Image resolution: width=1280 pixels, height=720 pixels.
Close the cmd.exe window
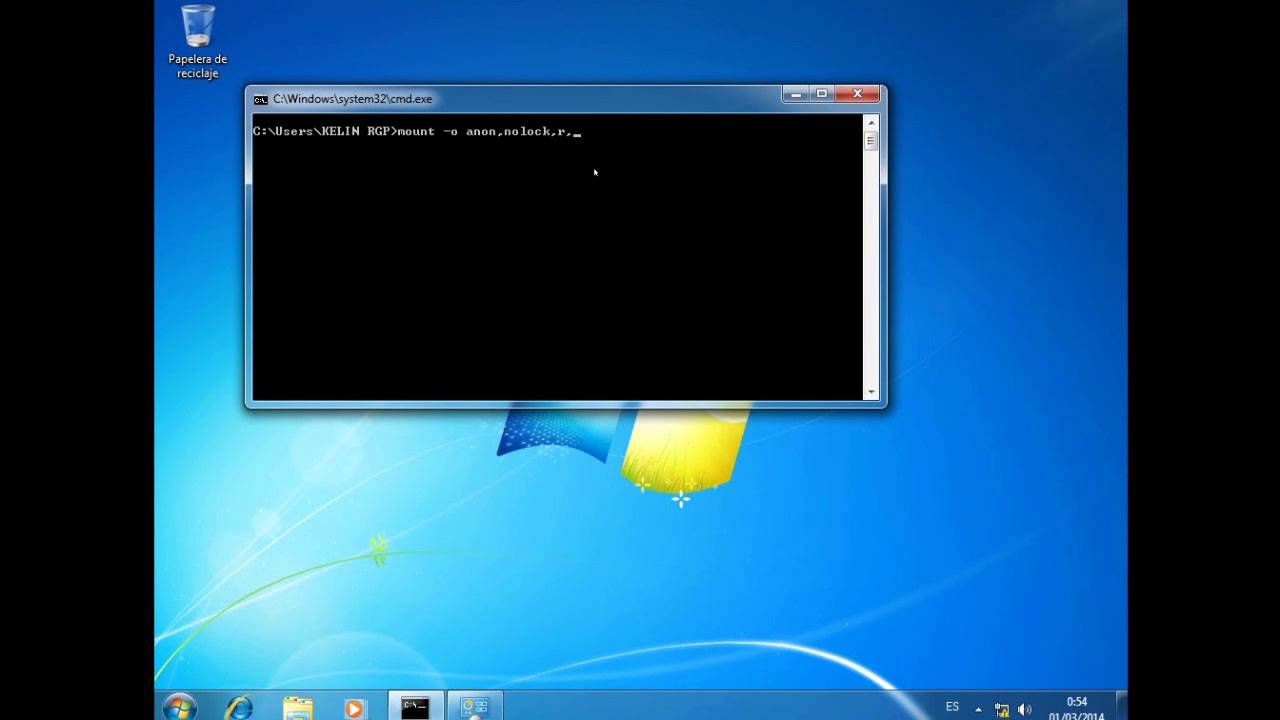(x=857, y=94)
